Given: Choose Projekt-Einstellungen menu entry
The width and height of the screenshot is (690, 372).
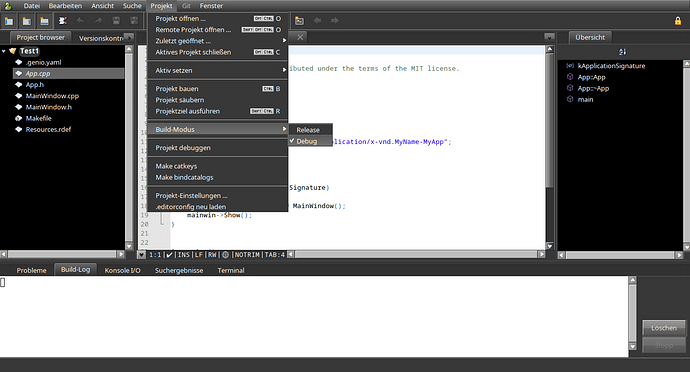Looking at the screenshot, I should coord(217,195).
